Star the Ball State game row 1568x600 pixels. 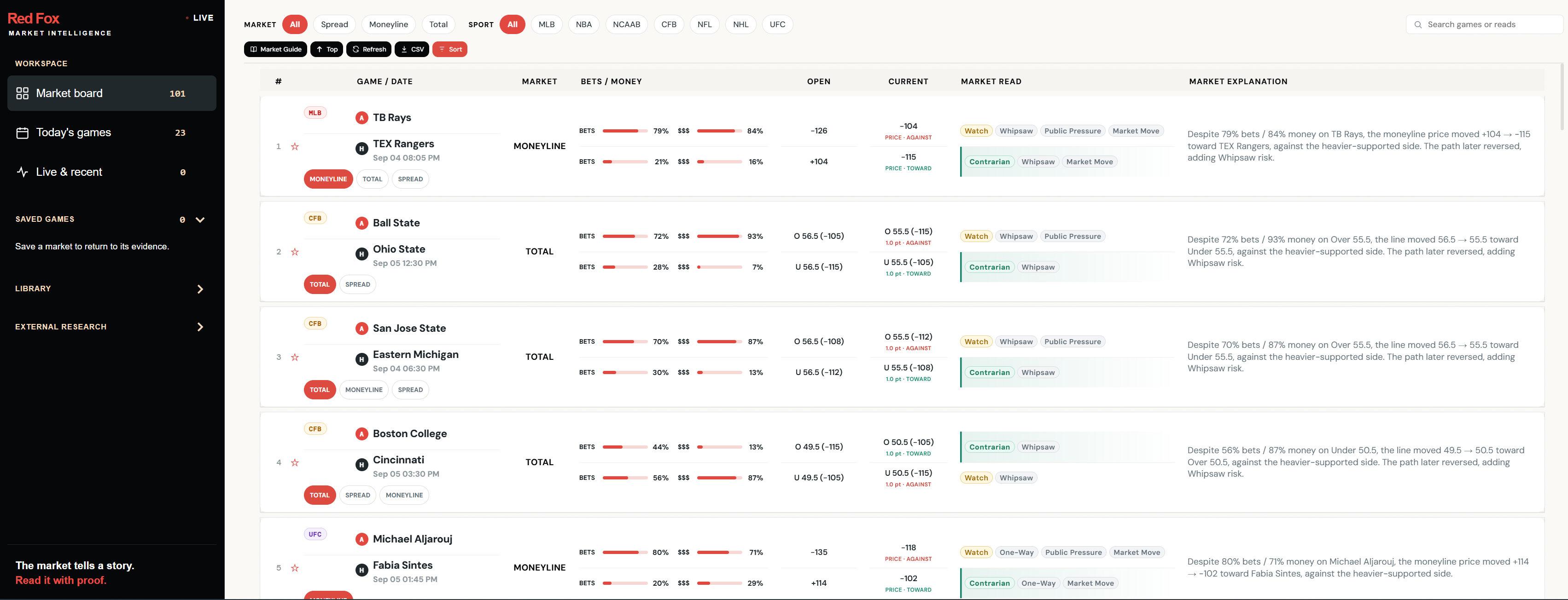295,252
